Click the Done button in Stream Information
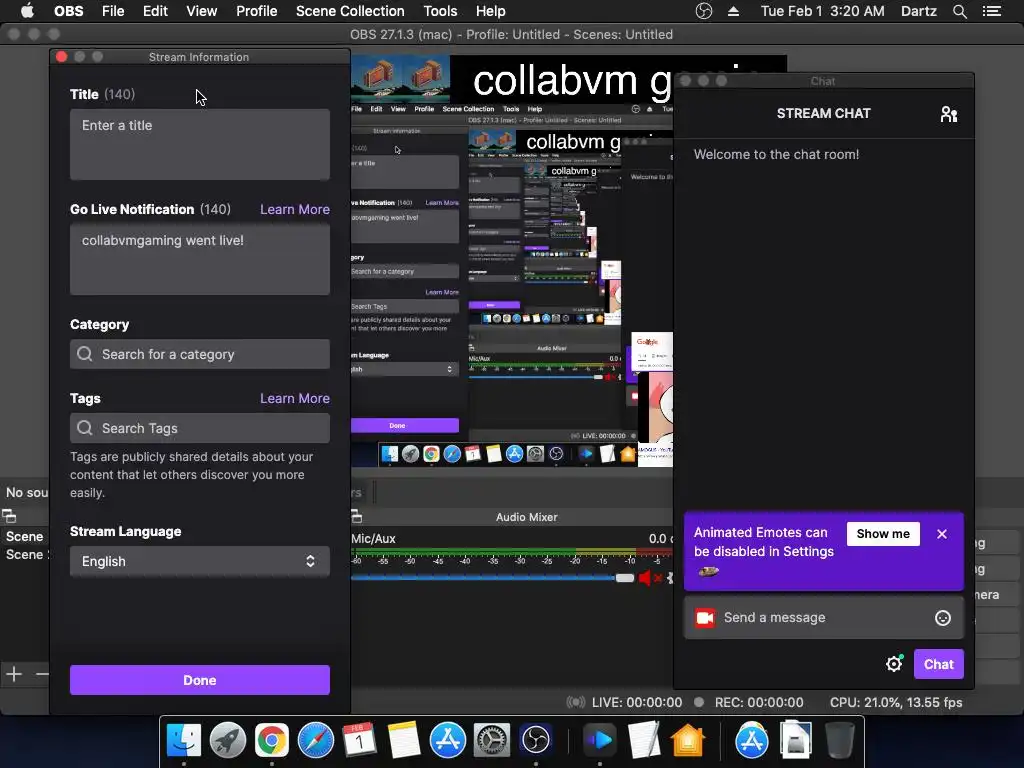1024x768 pixels. (200, 680)
